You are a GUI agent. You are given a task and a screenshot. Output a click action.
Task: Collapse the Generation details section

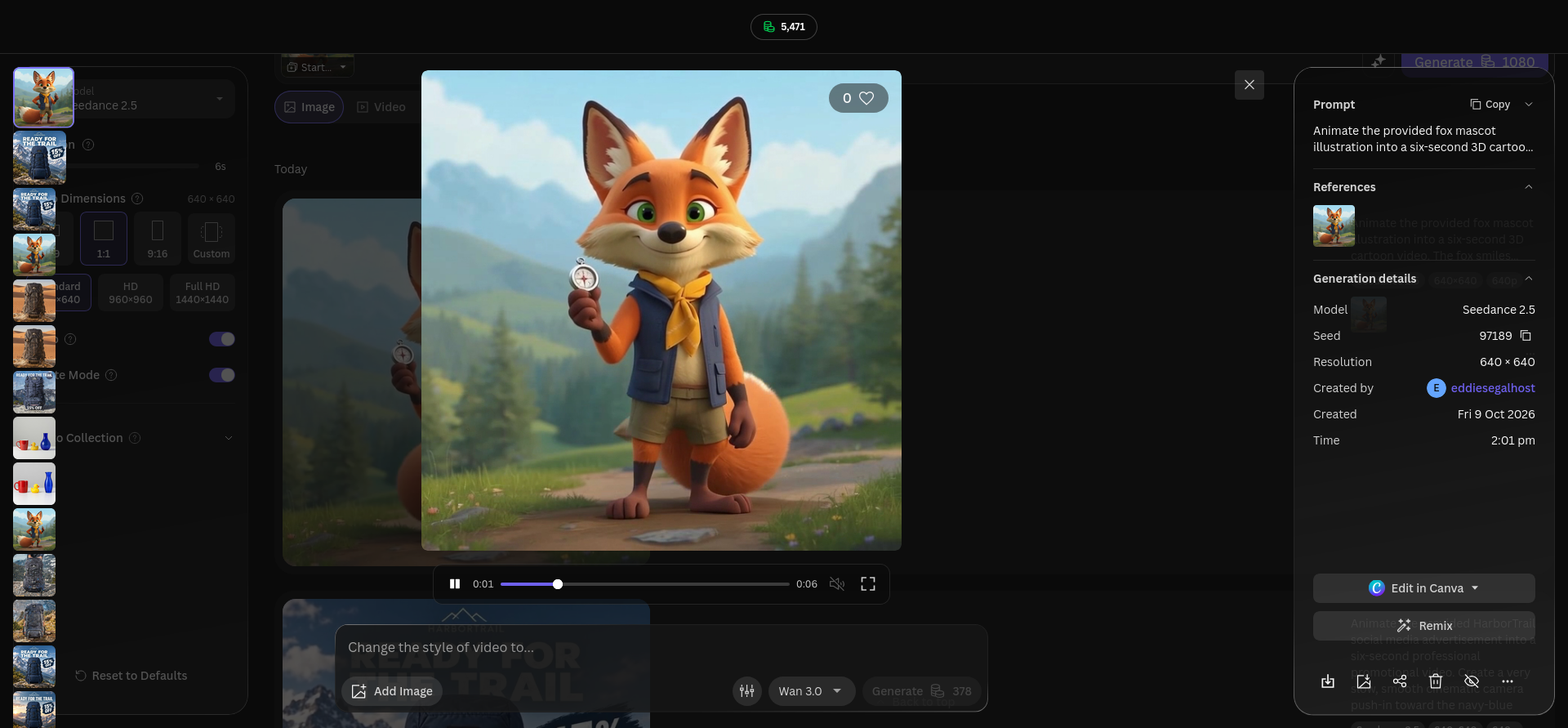(x=1529, y=279)
